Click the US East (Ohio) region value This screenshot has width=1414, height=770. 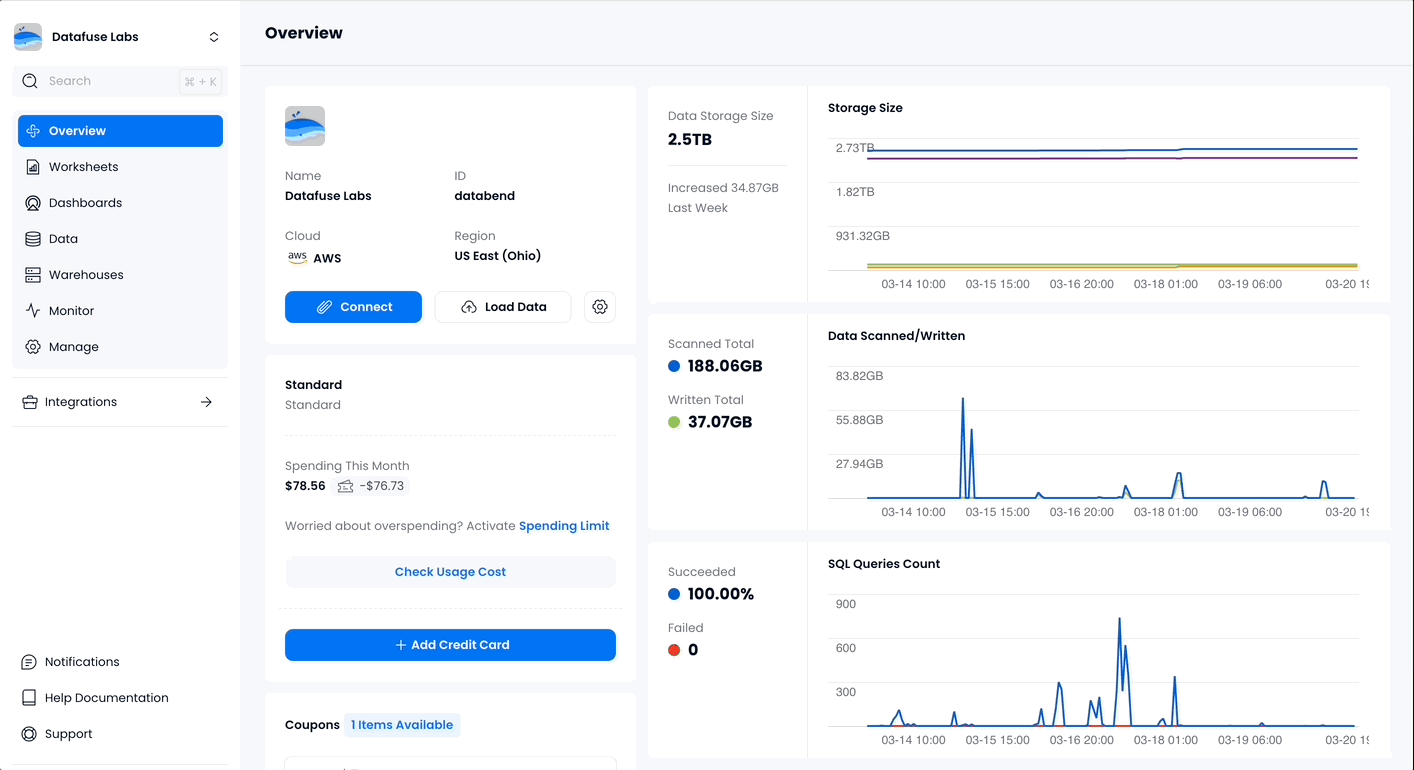coord(498,256)
